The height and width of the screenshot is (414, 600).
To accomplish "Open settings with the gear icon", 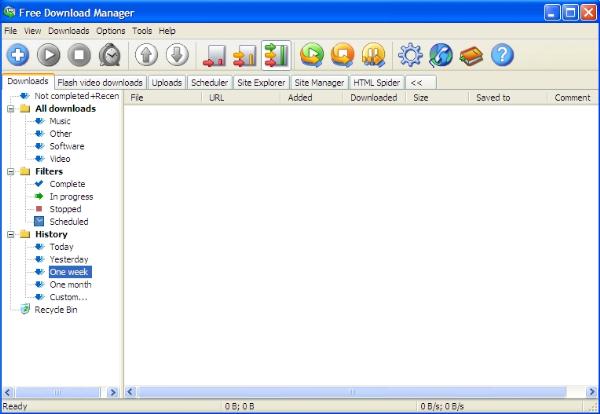I will [410, 55].
